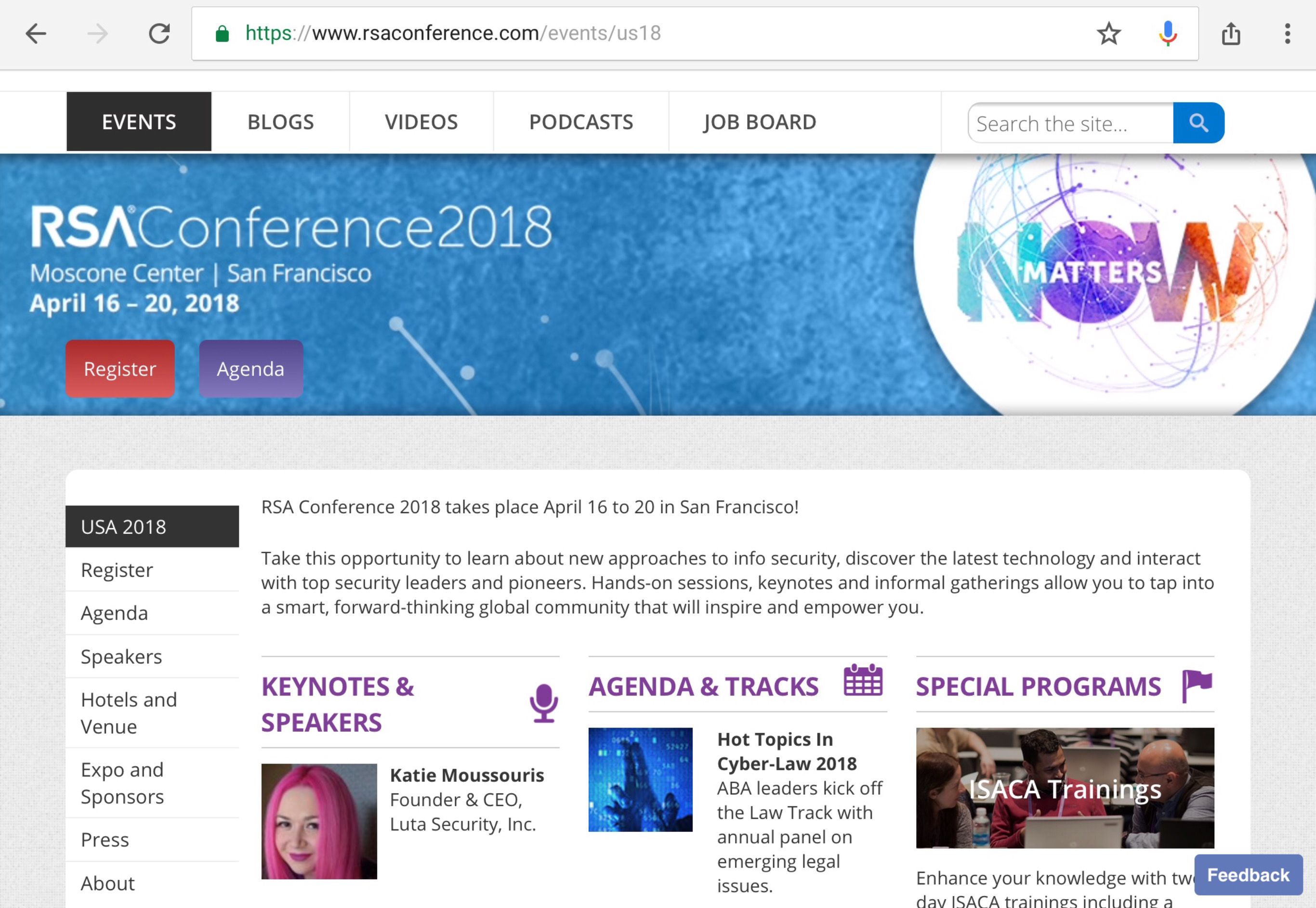Select Register in the sidebar menu
The image size is (1316, 908).
[x=152, y=570]
